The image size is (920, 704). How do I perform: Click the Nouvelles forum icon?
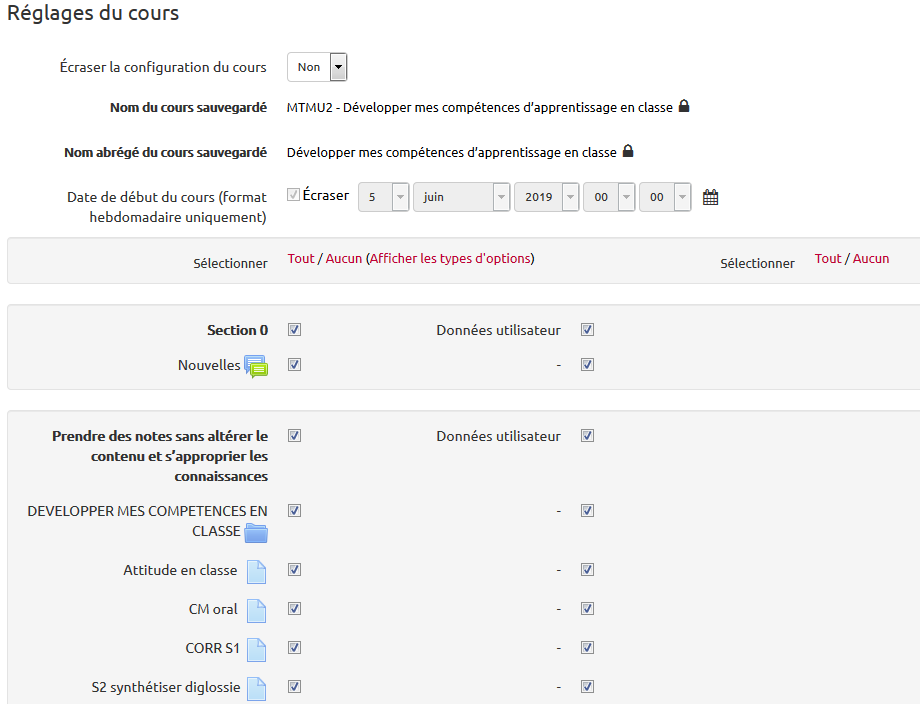(x=256, y=366)
